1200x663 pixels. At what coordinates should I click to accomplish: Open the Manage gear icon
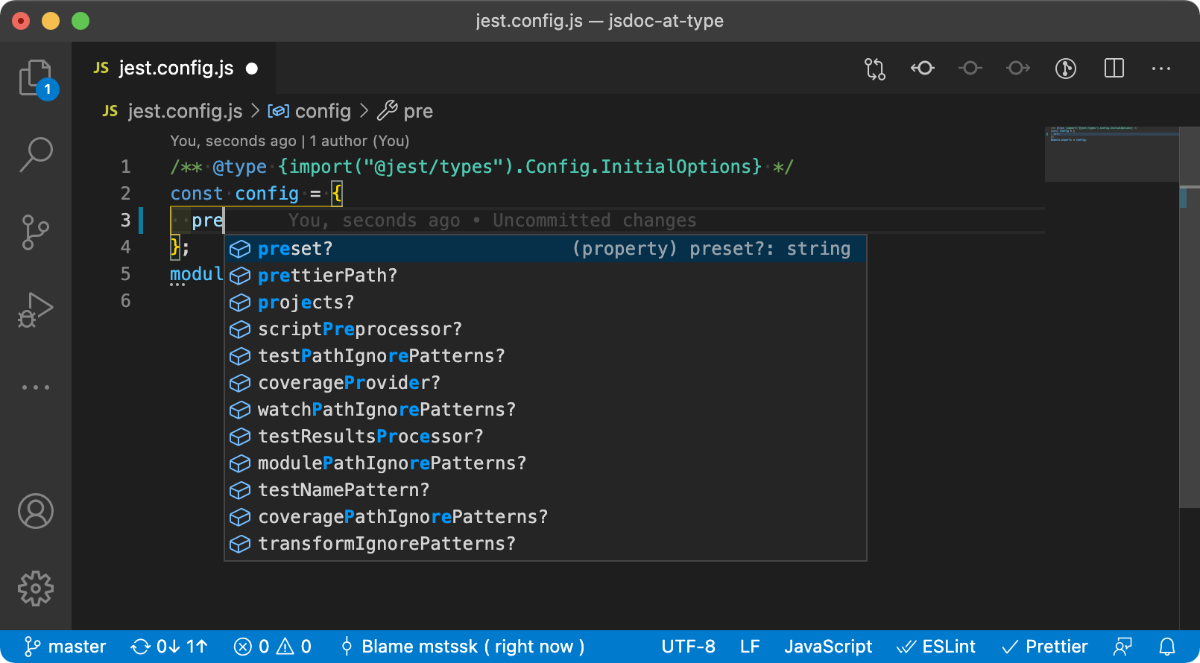pyautogui.click(x=36, y=587)
